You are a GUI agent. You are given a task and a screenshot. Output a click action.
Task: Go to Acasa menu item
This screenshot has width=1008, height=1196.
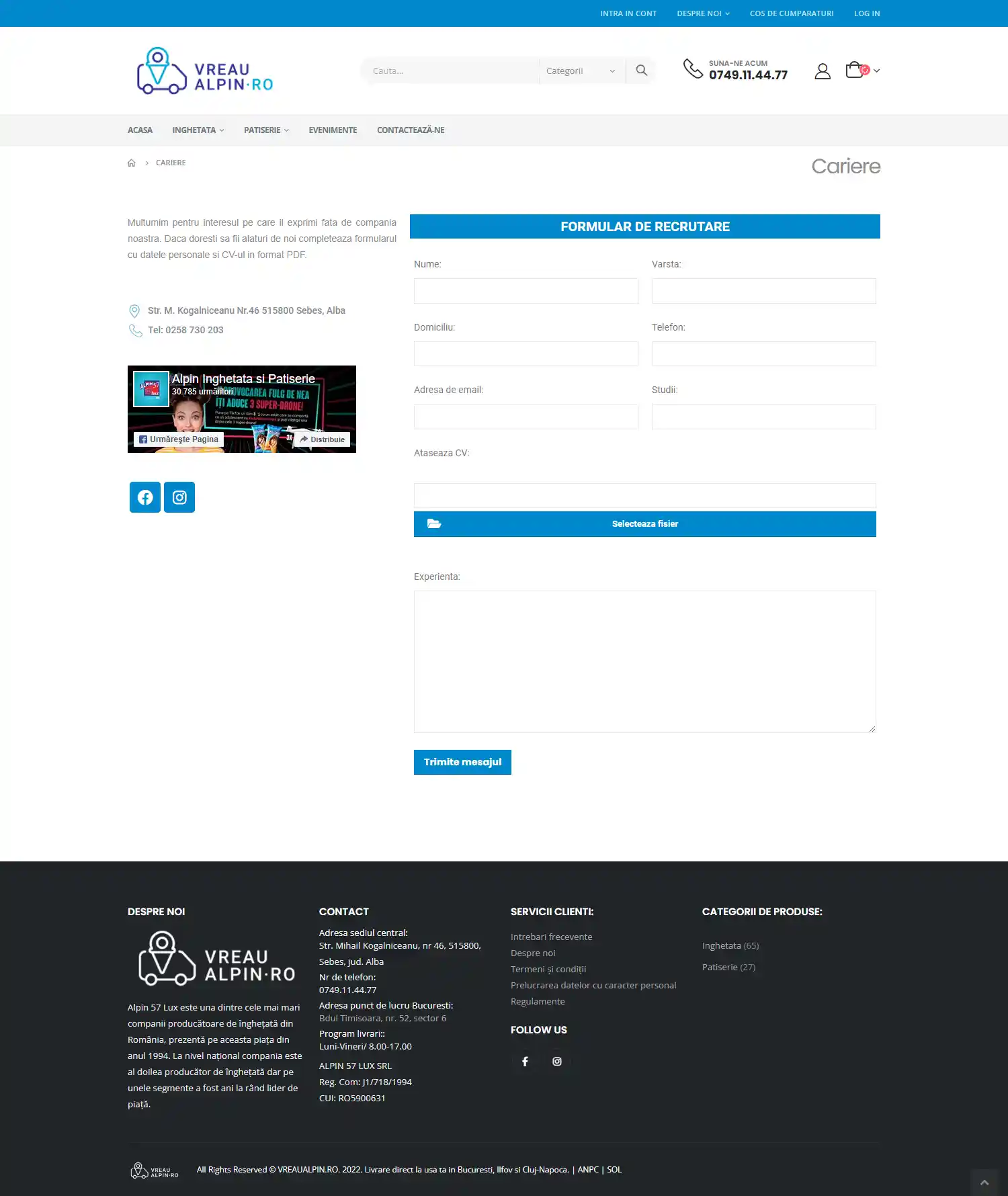(x=140, y=130)
